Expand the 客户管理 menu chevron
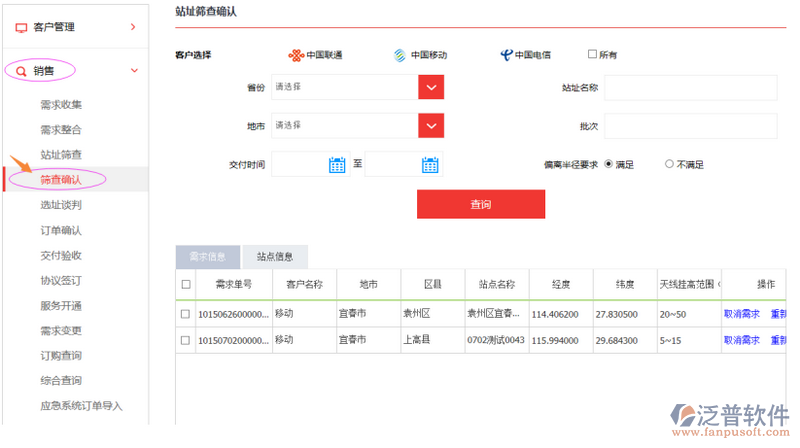 pyautogui.click(x=133, y=27)
